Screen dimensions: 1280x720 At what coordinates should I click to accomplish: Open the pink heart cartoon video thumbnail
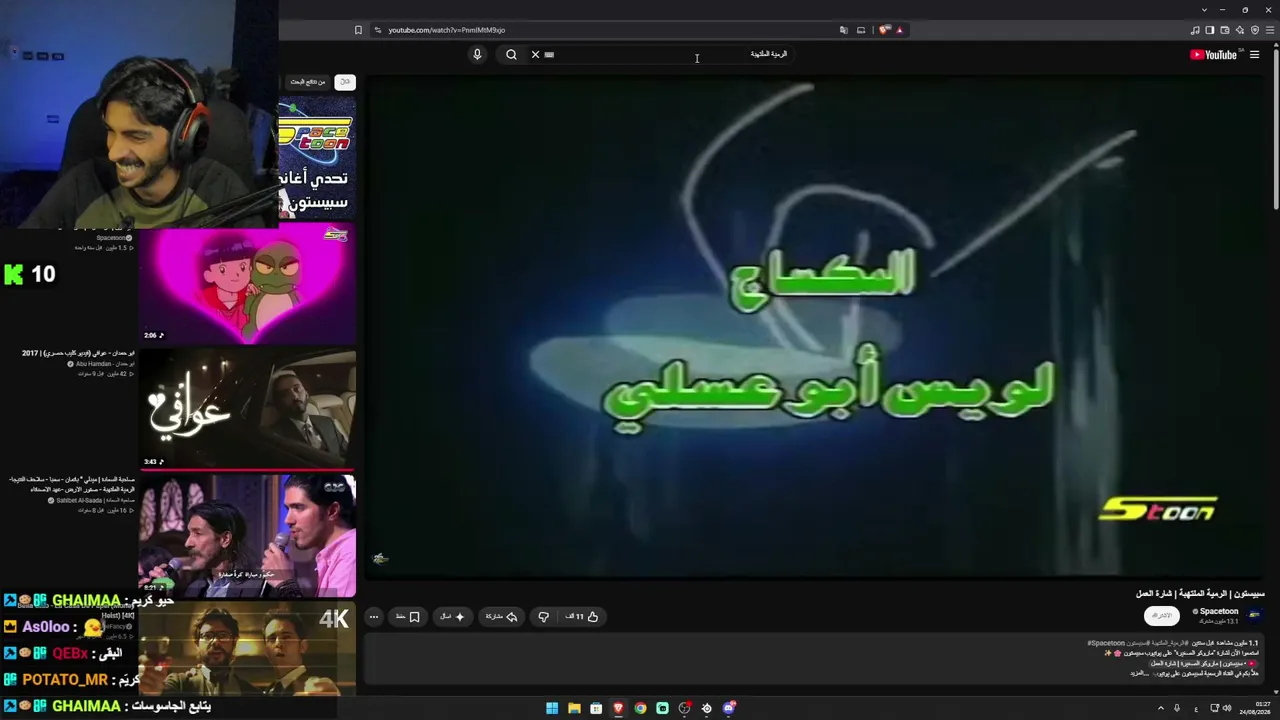click(248, 284)
